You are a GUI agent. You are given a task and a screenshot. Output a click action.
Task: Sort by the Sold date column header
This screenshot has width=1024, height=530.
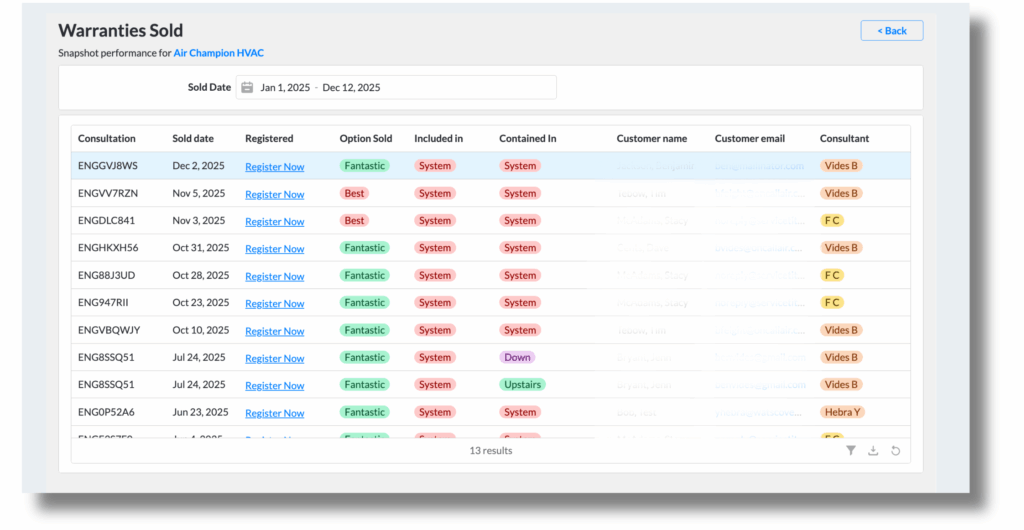[x=192, y=139]
